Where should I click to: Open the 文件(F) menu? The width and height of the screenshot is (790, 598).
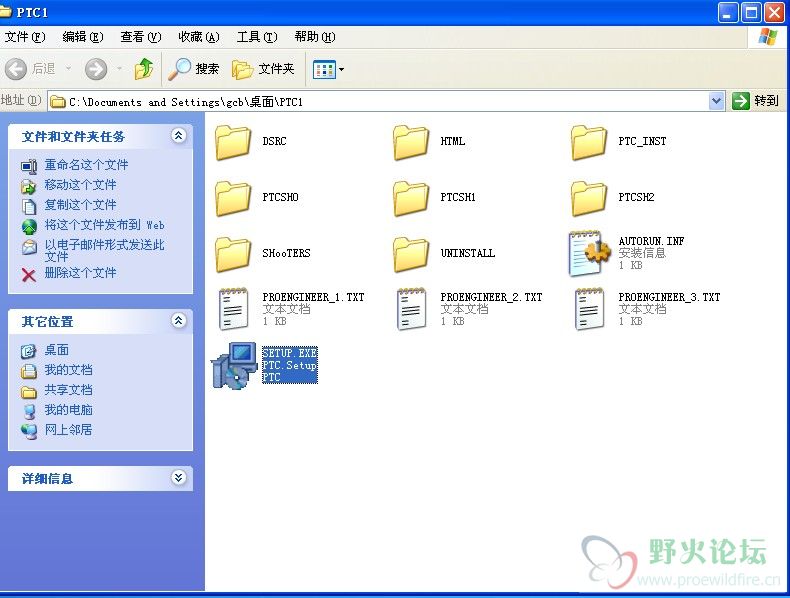[x=25, y=37]
